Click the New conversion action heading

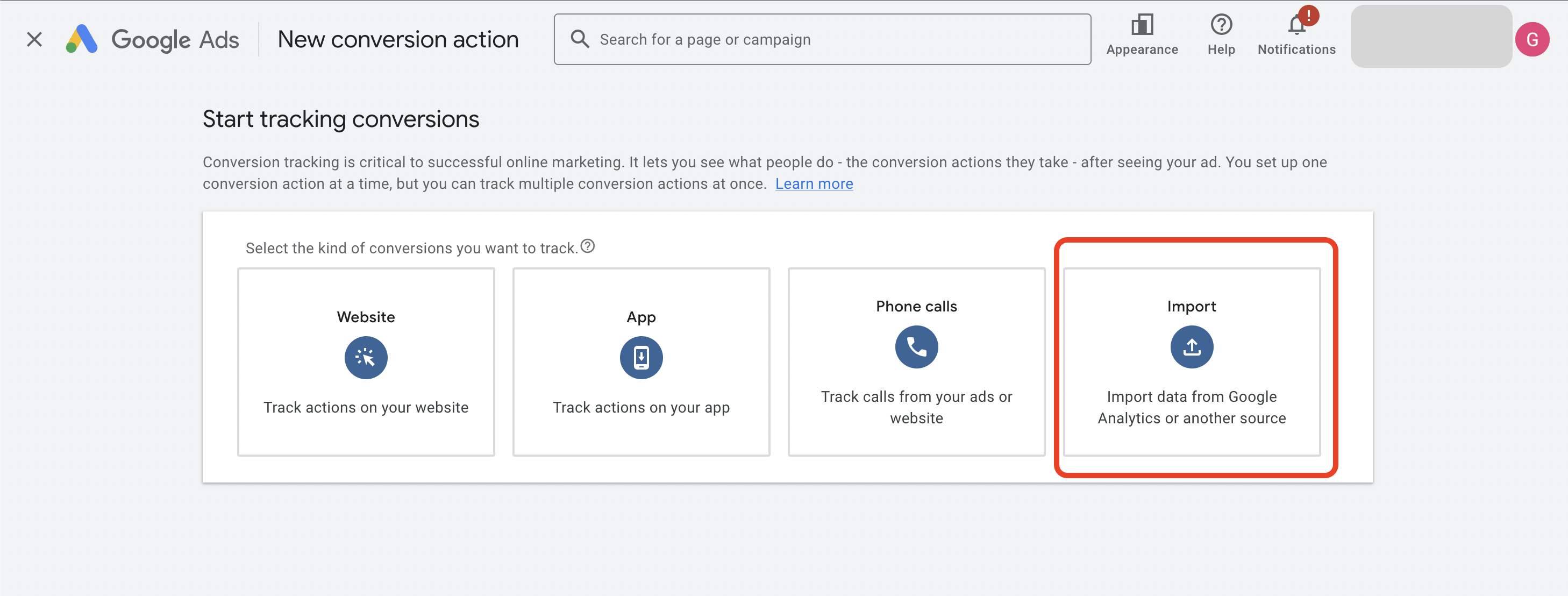[x=398, y=40]
